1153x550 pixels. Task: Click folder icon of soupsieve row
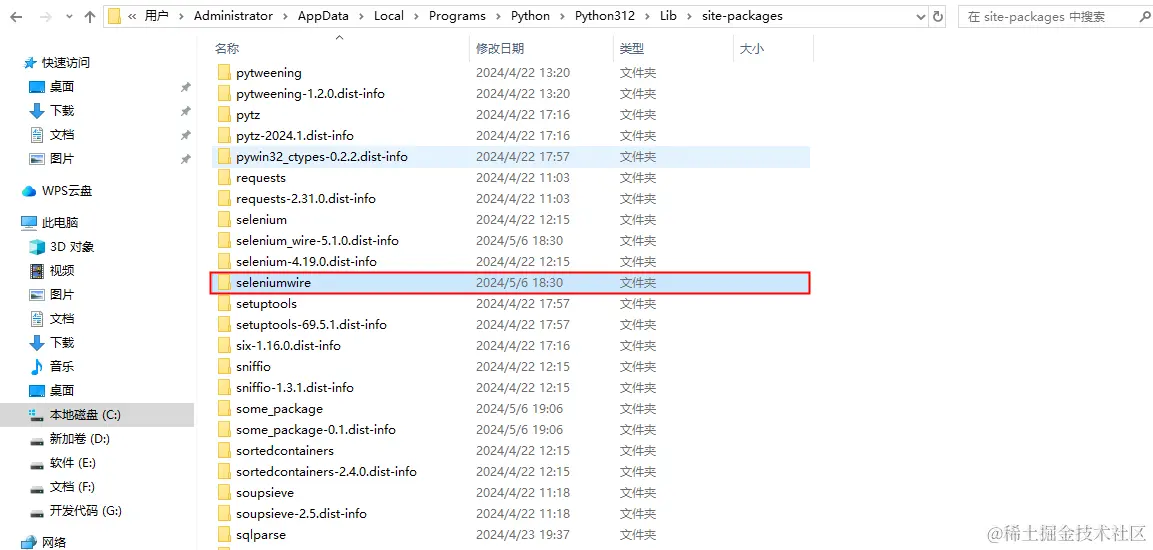tap(224, 493)
